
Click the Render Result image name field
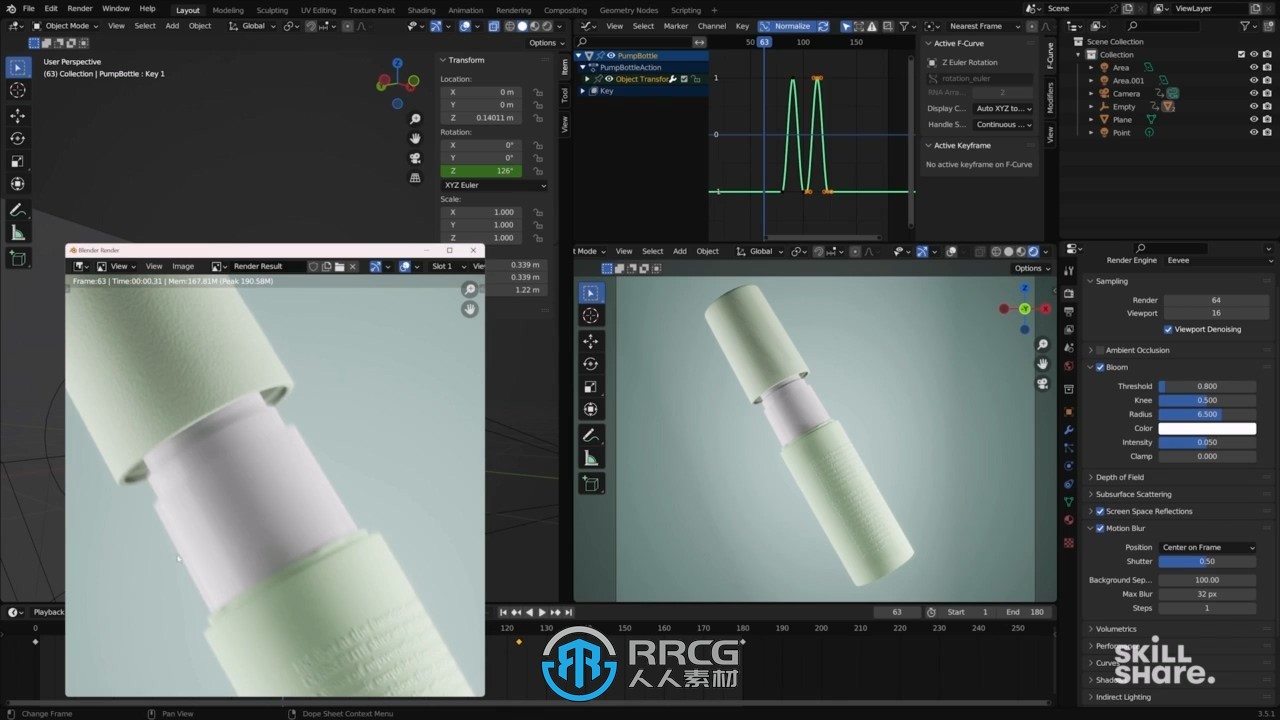point(268,266)
